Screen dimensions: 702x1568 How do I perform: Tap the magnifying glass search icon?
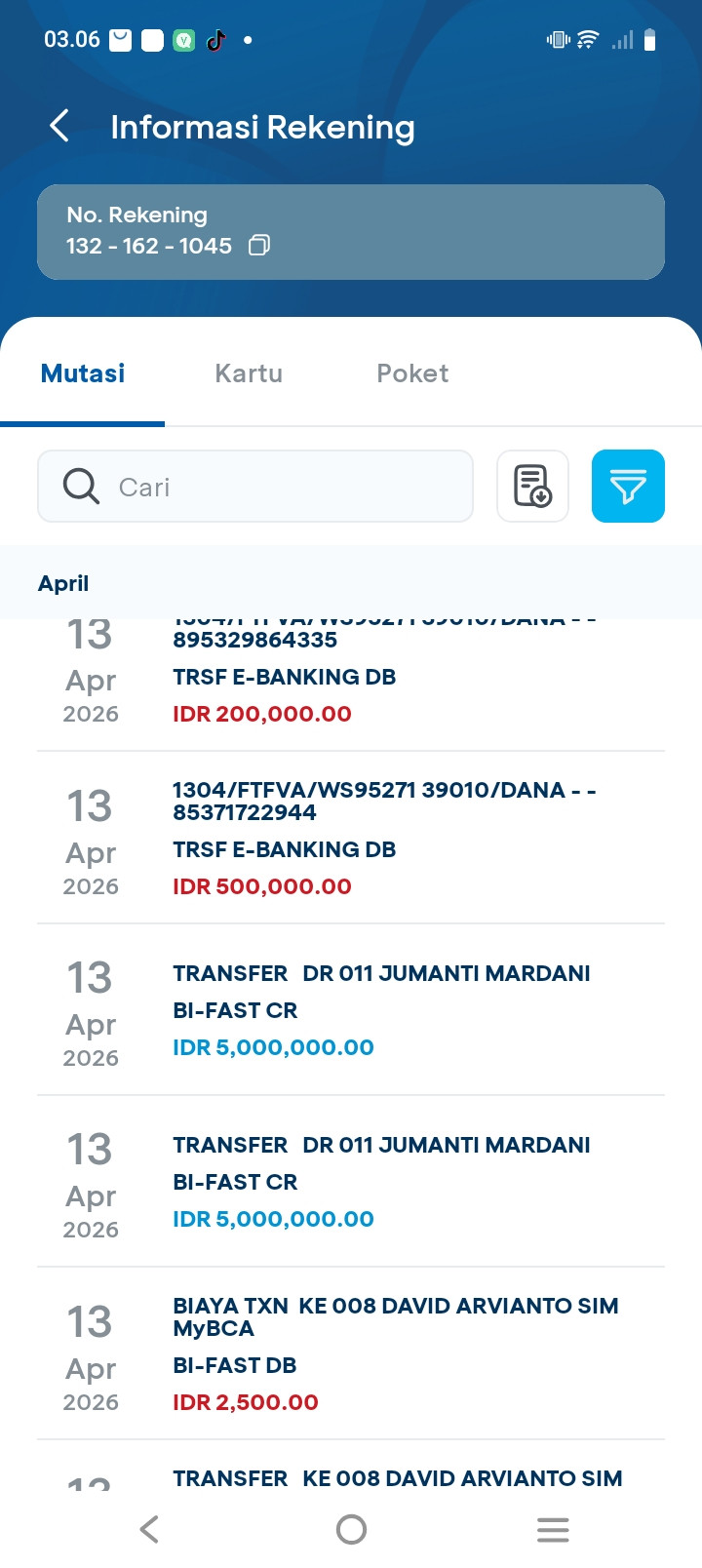point(81,486)
